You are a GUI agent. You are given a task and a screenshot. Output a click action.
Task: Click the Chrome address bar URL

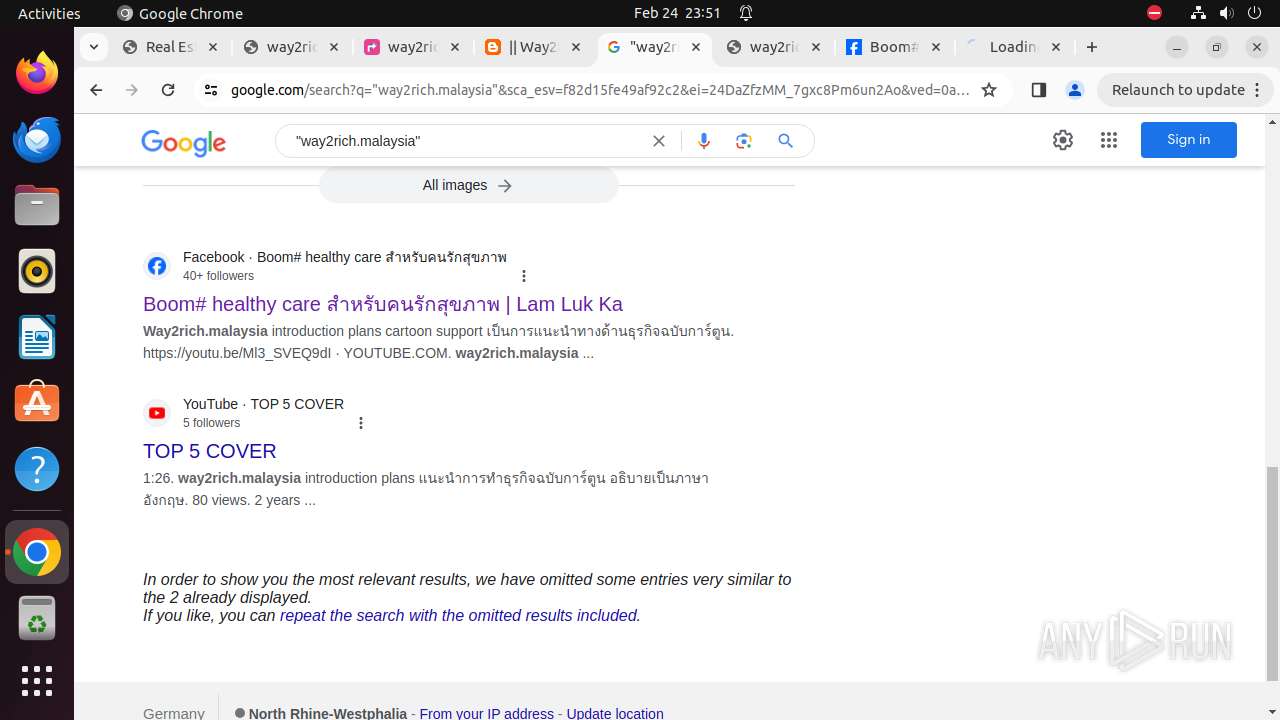pyautogui.click(x=600, y=90)
